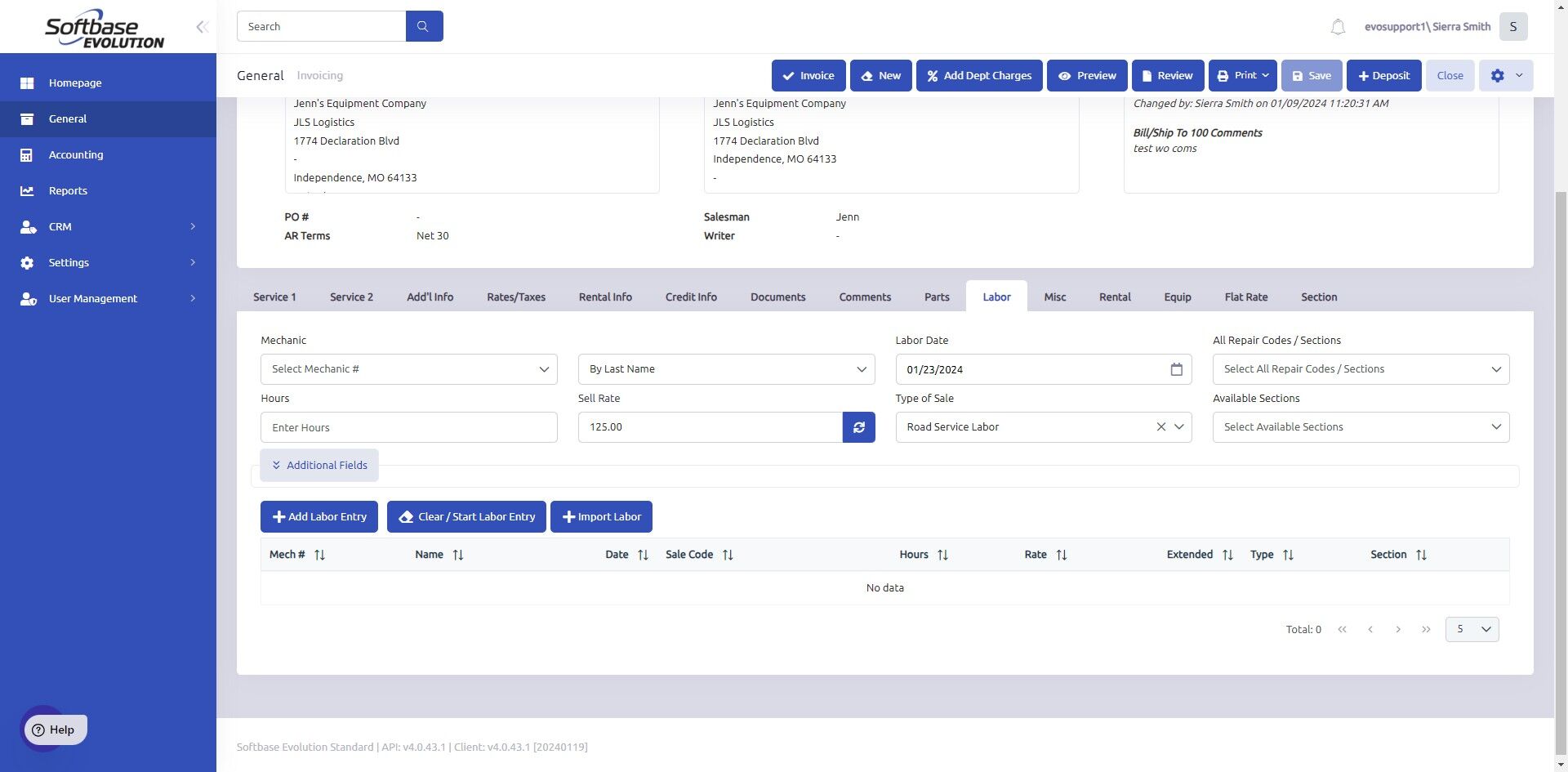Expand the CRM sidebar menu
This screenshot has width=1568, height=772.
(x=108, y=226)
